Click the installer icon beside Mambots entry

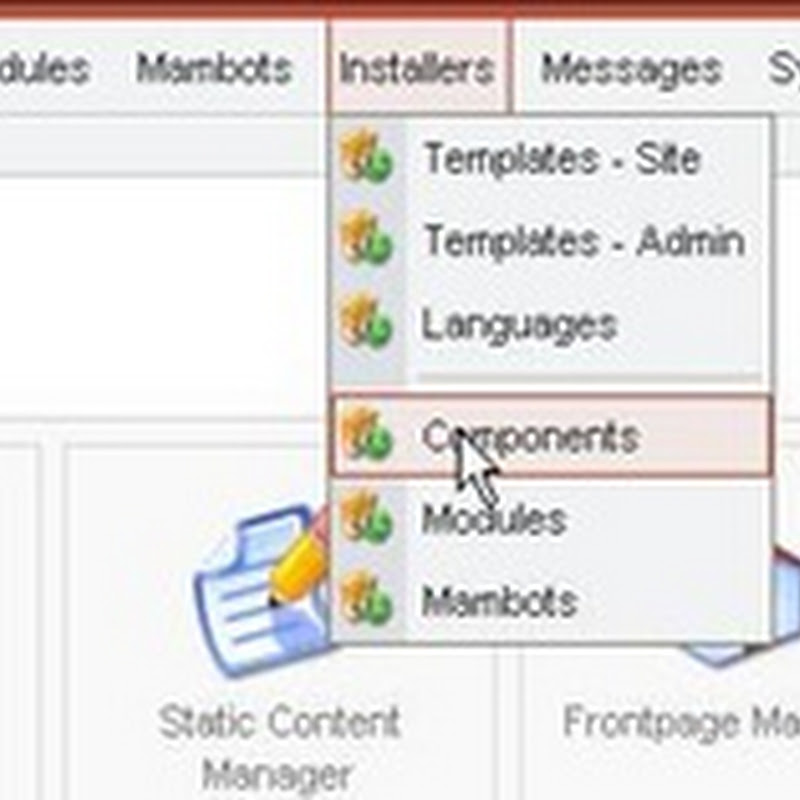(x=366, y=600)
